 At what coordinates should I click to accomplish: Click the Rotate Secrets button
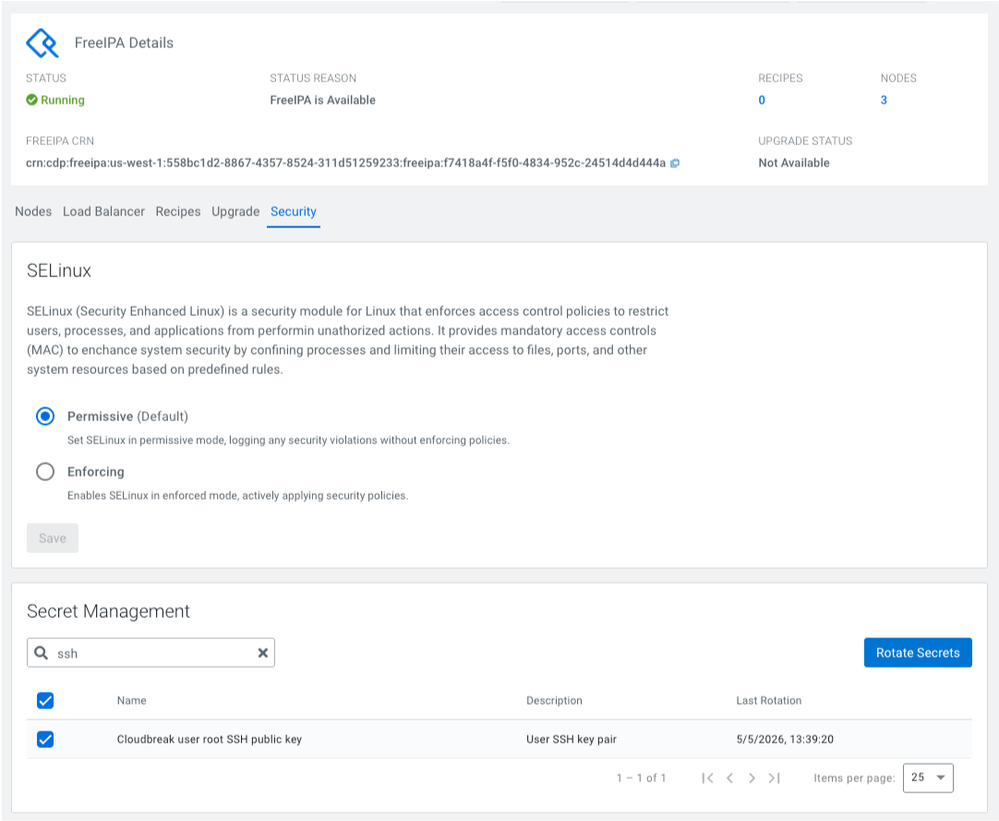tap(917, 653)
